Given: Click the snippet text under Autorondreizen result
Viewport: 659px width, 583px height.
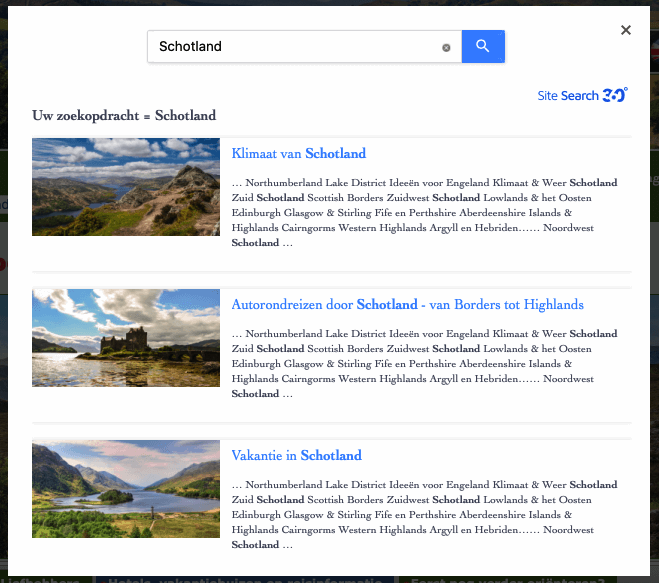Looking at the screenshot, I should click(x=424, y=364).
